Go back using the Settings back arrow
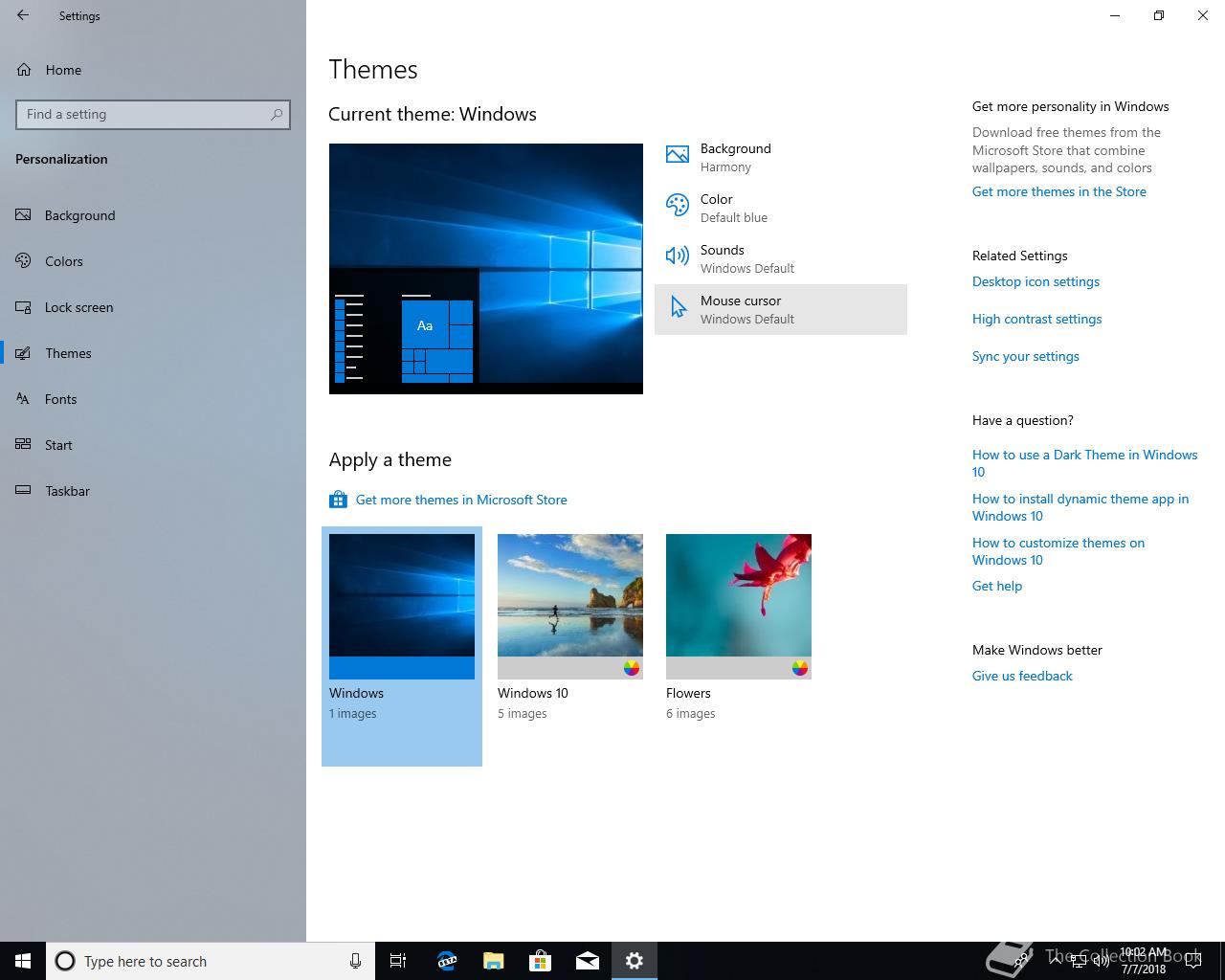 pyautogui.click(x=23, y=15)
